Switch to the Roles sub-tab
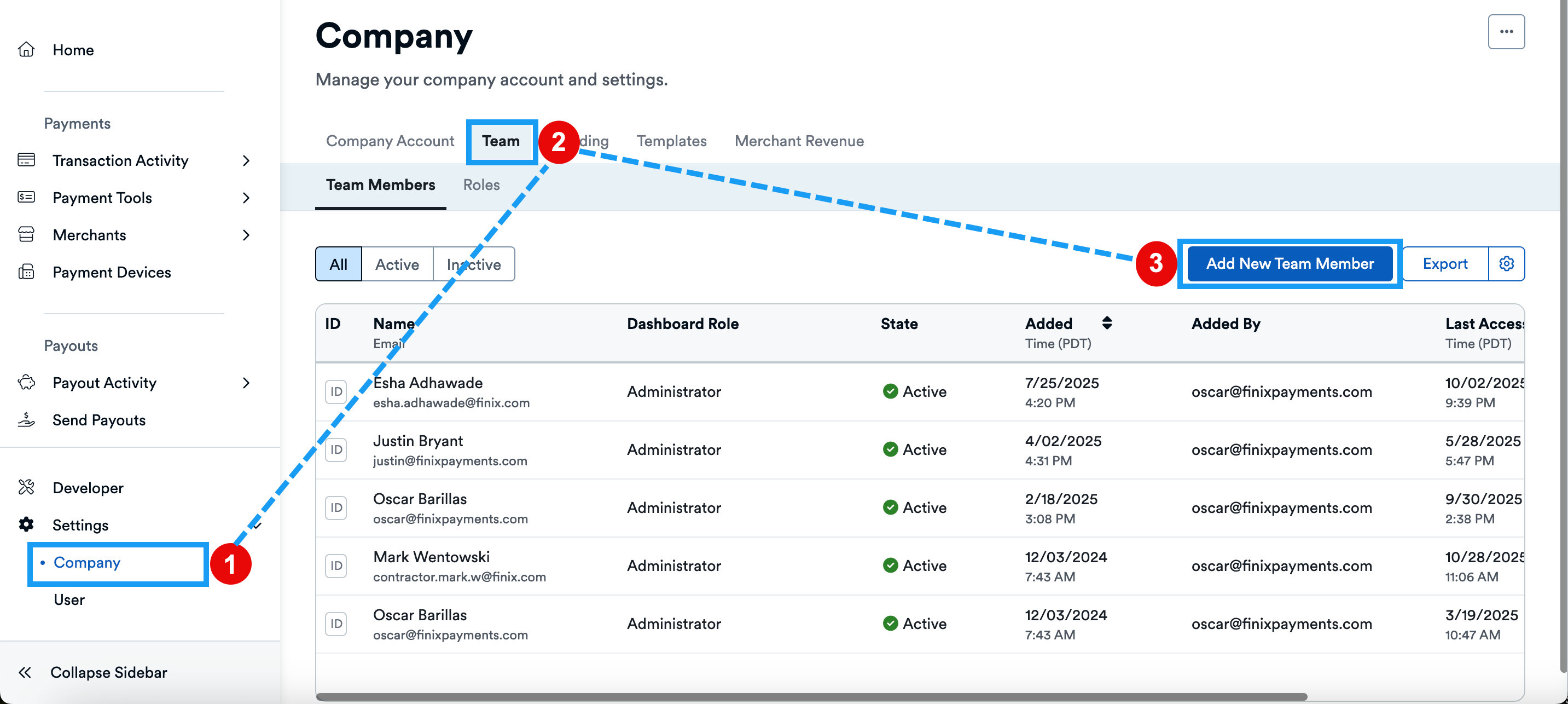1568x704 pixels. [x=481, y=184]
